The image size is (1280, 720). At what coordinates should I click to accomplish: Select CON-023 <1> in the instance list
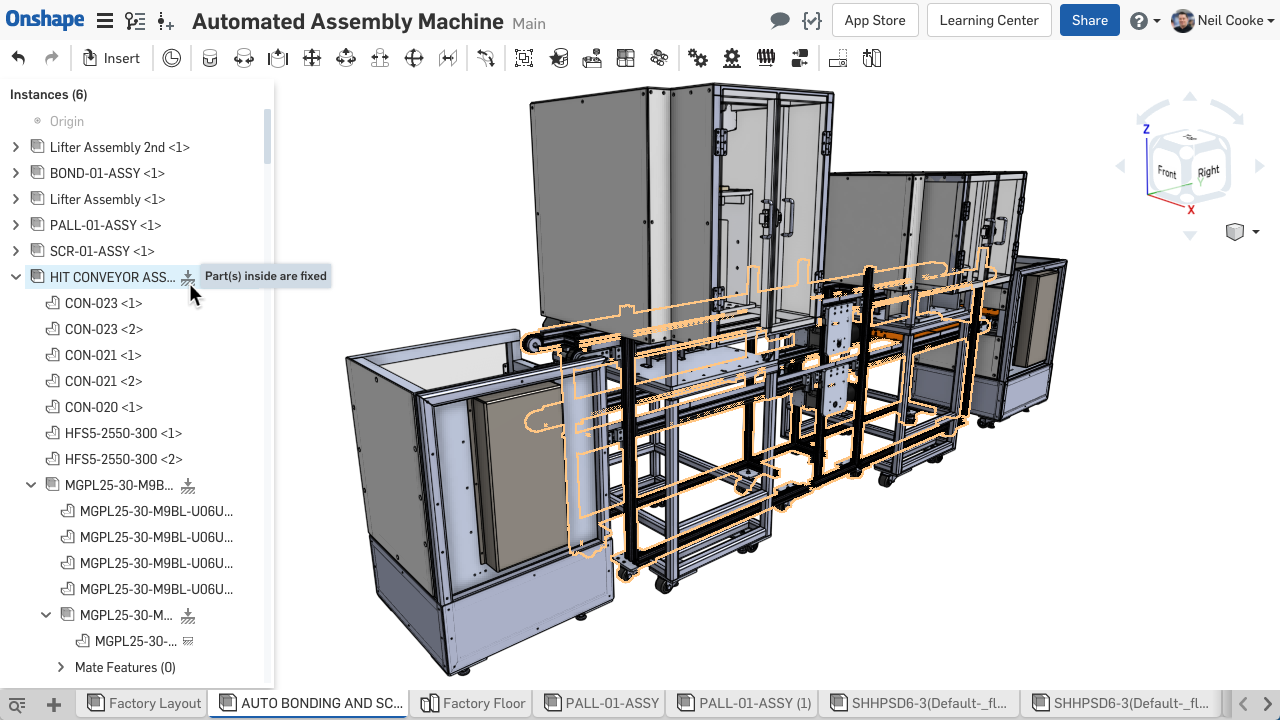point(103,303)
